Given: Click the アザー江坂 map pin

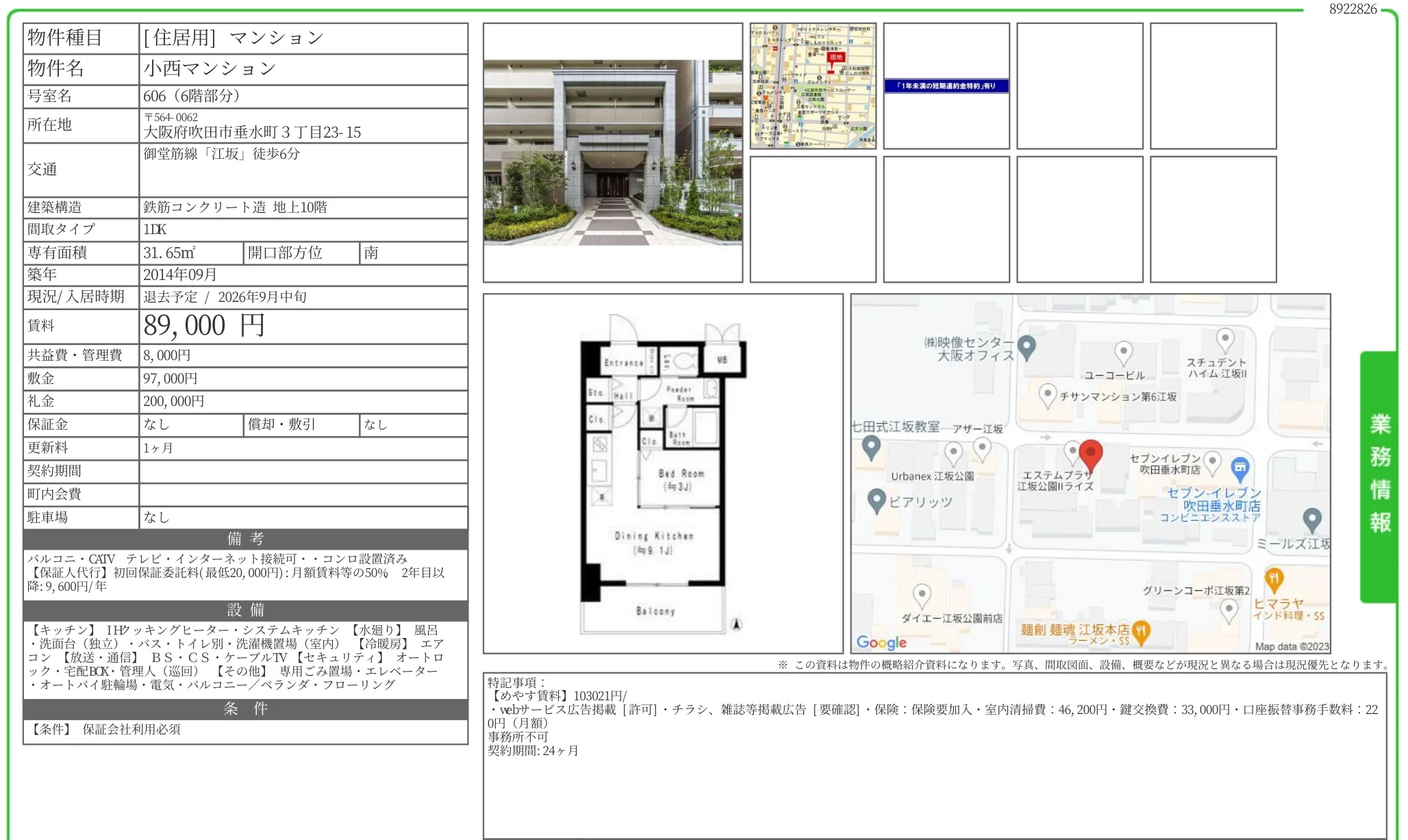Looking at the screenshot, I should click(982, 450).
